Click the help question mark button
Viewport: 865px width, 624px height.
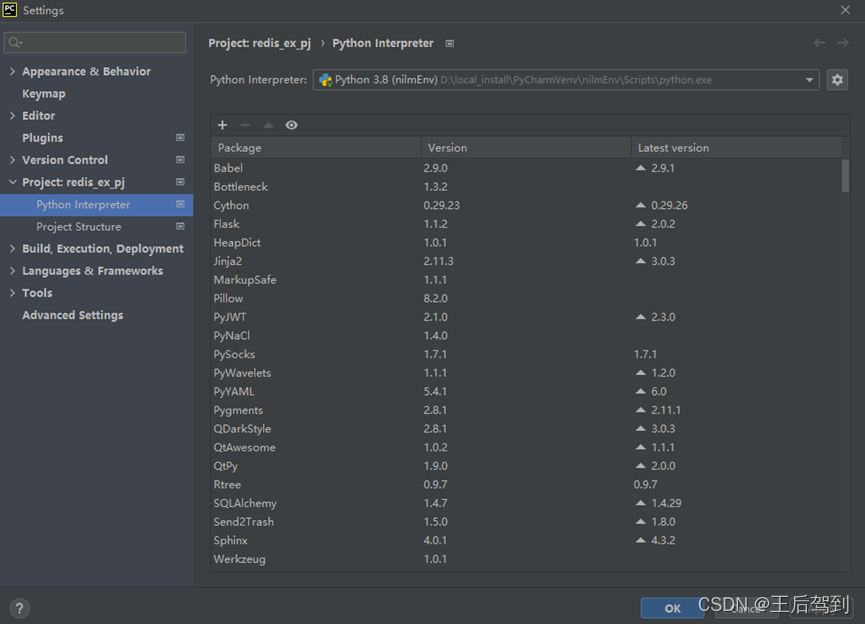click(x=19, y=608)
